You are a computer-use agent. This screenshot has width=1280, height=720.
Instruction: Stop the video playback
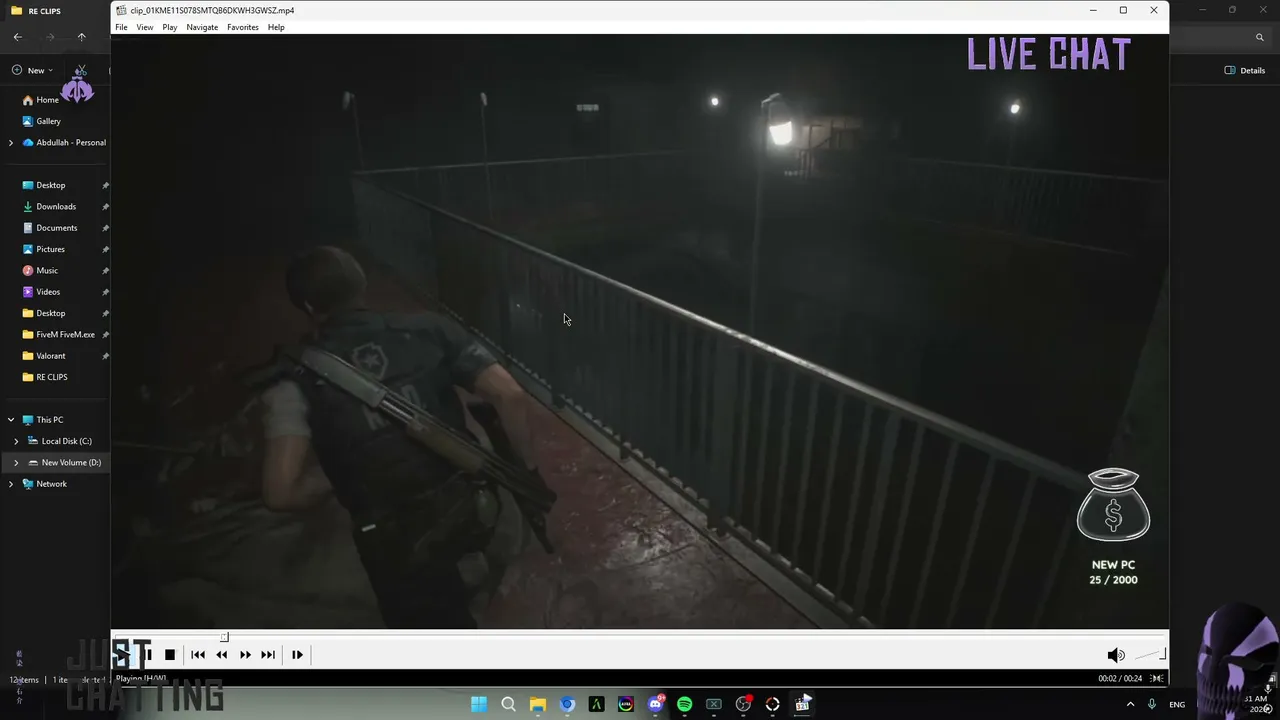pyautogui.click(x=170, y=655)
